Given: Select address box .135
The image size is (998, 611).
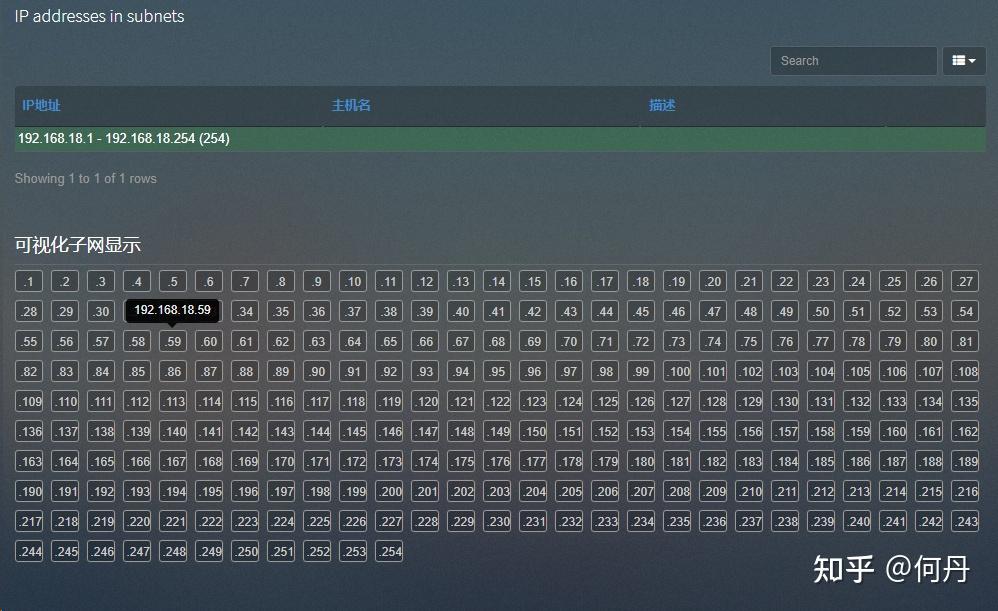Looking at the screenshot, I should tap(965, 401).
